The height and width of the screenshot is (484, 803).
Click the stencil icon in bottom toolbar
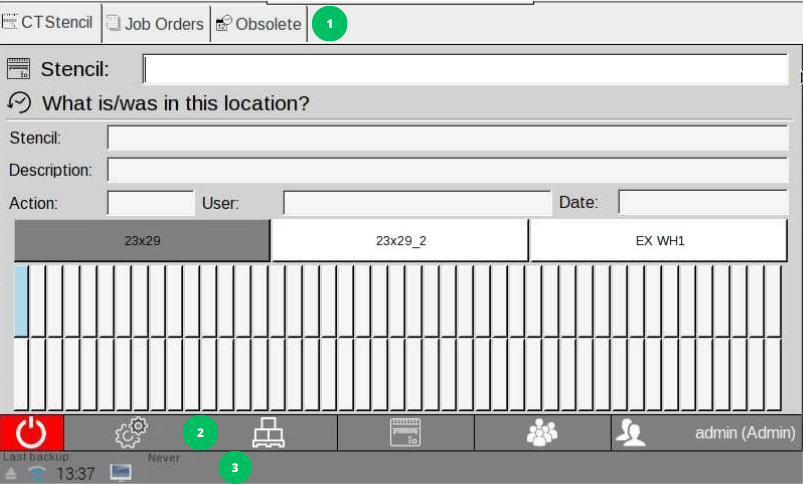[405, 432]
